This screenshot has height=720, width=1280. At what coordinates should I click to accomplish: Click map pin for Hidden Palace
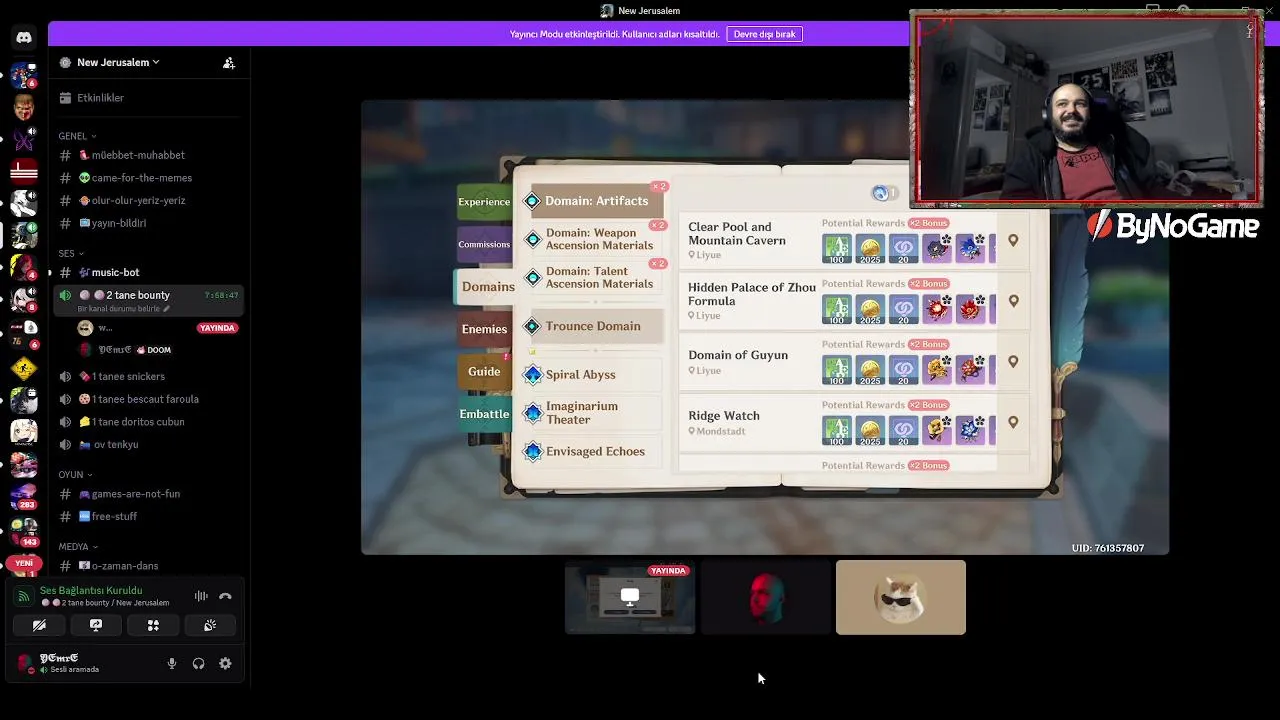[1013, 301]
